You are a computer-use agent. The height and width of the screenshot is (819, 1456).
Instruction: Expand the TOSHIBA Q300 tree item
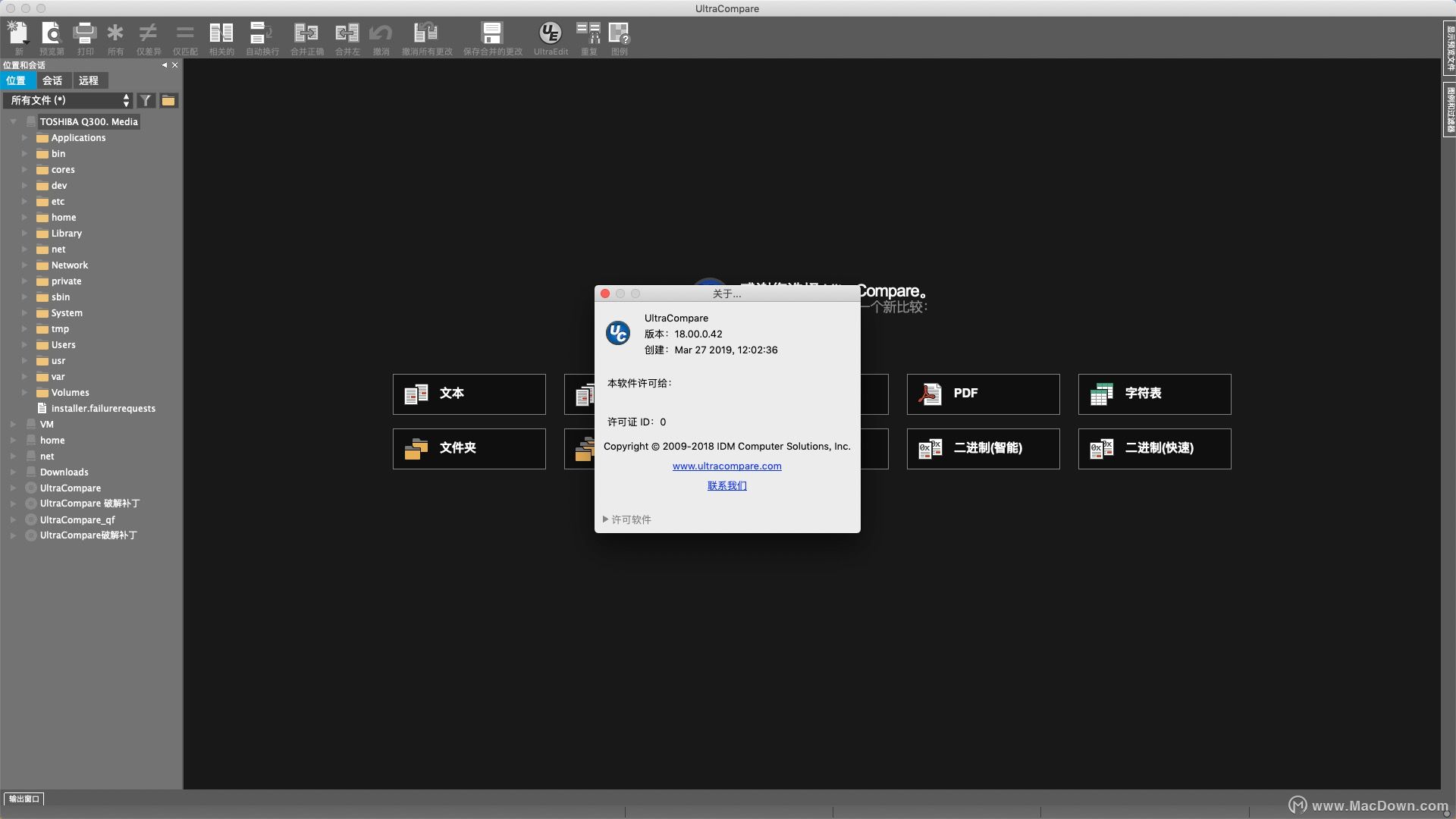[x=11, y=120]
